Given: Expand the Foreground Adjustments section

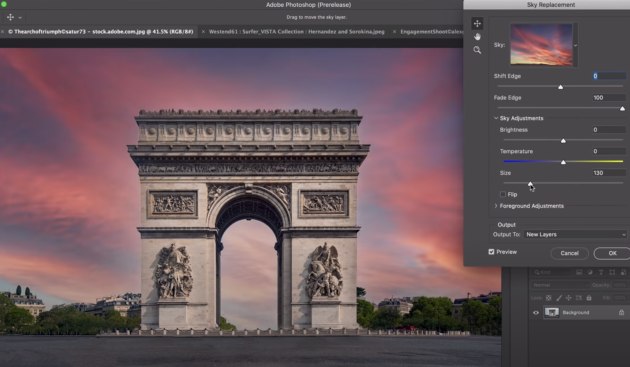Looking at the screenshot, I should coord(496,206).
